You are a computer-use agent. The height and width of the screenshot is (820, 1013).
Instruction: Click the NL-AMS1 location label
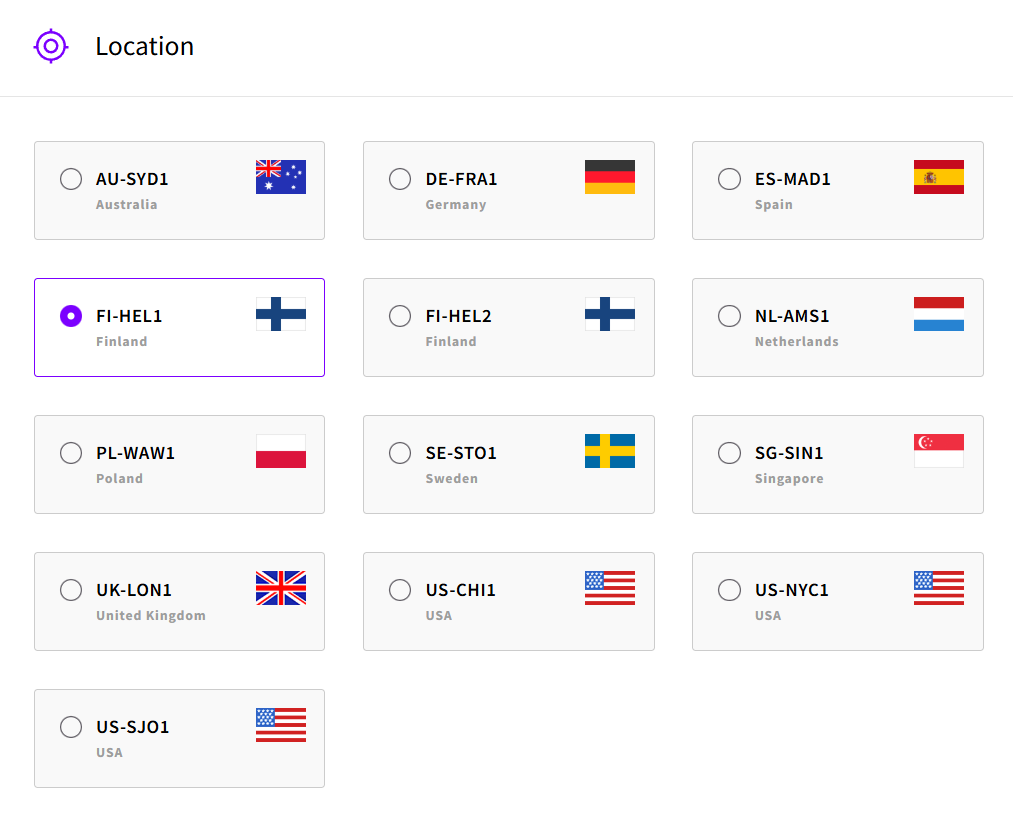pos(792,316)
